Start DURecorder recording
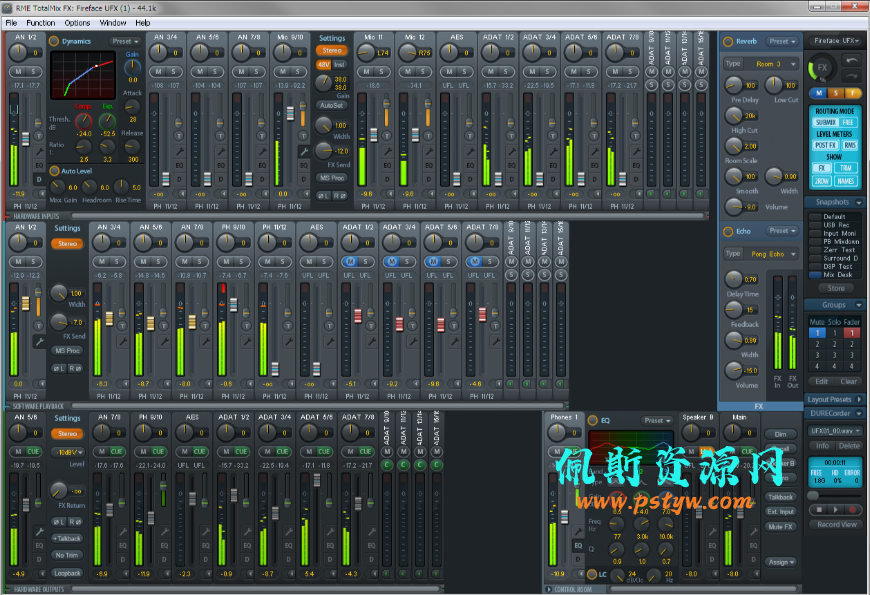This screenshot has height=595, width=870. click(852, 510)
